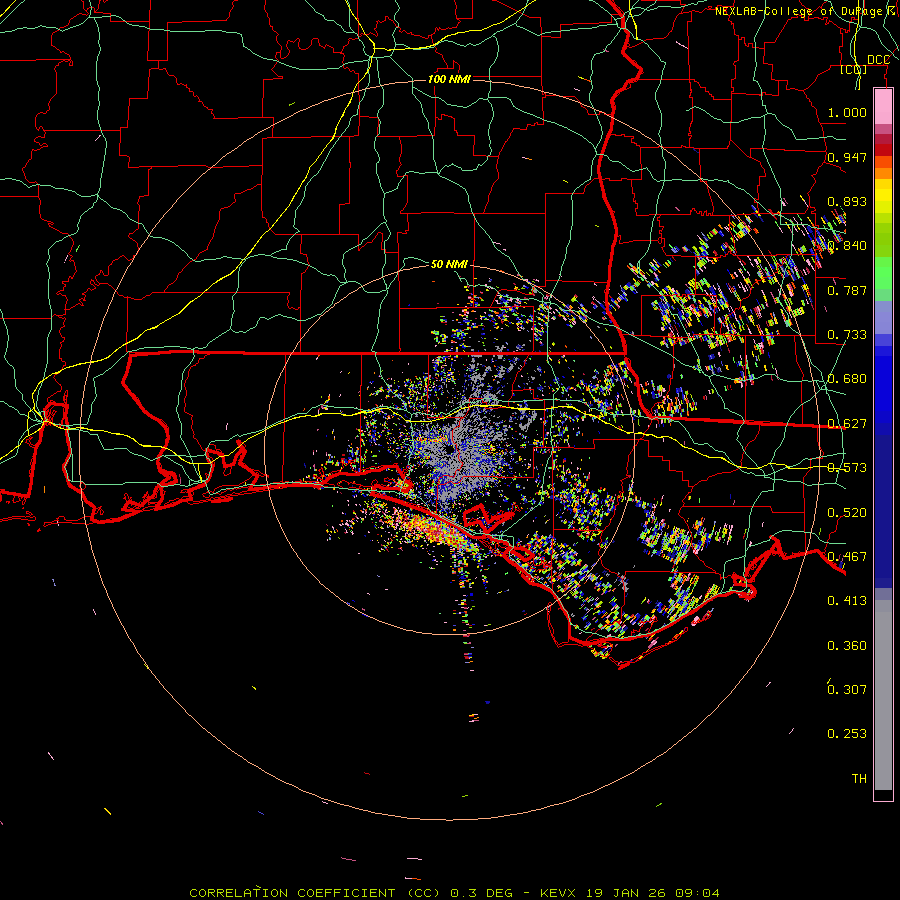
Task: Click the 0.467 scale value
Action: 847,557
